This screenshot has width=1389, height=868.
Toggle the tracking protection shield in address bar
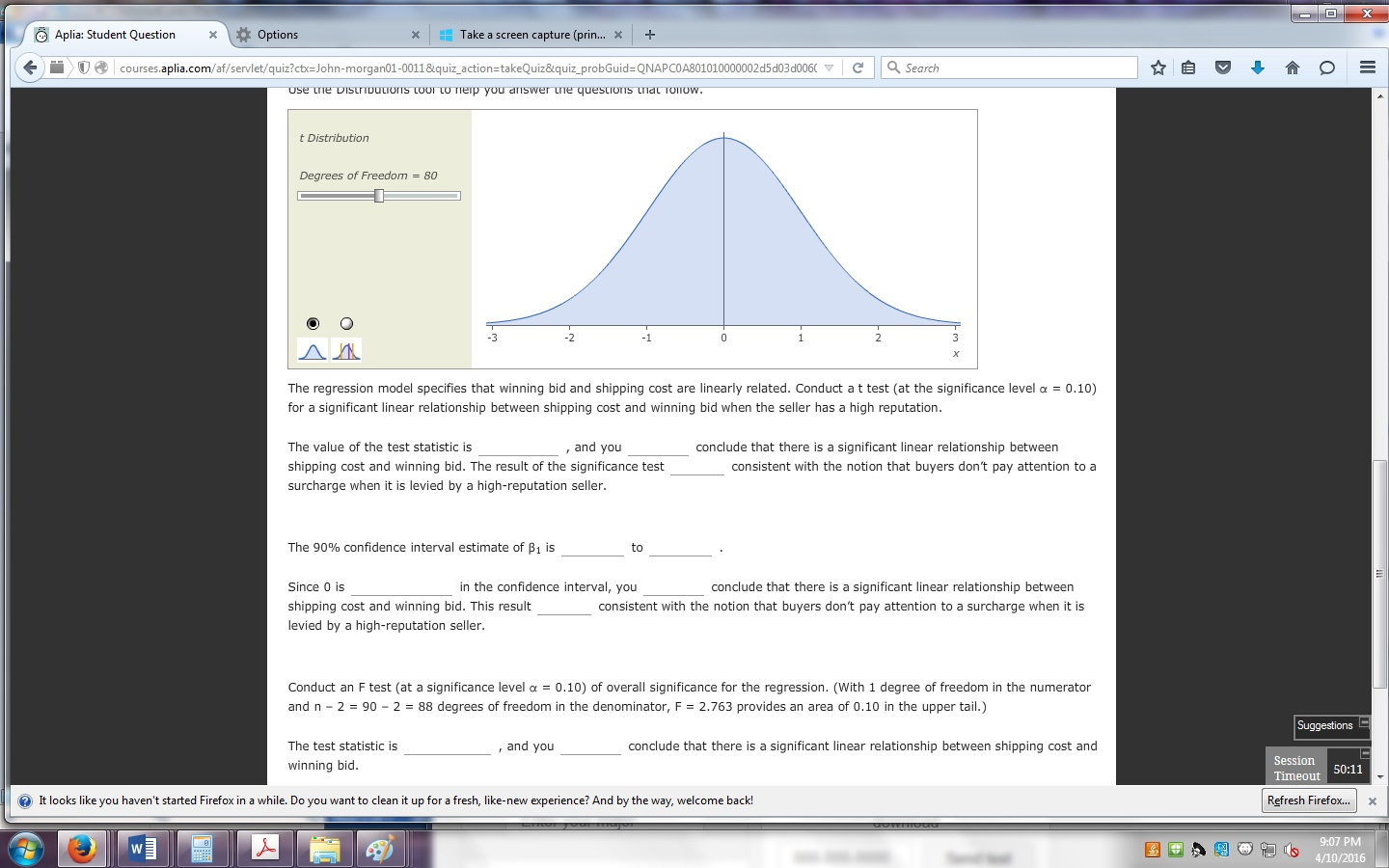coord(83,67)
